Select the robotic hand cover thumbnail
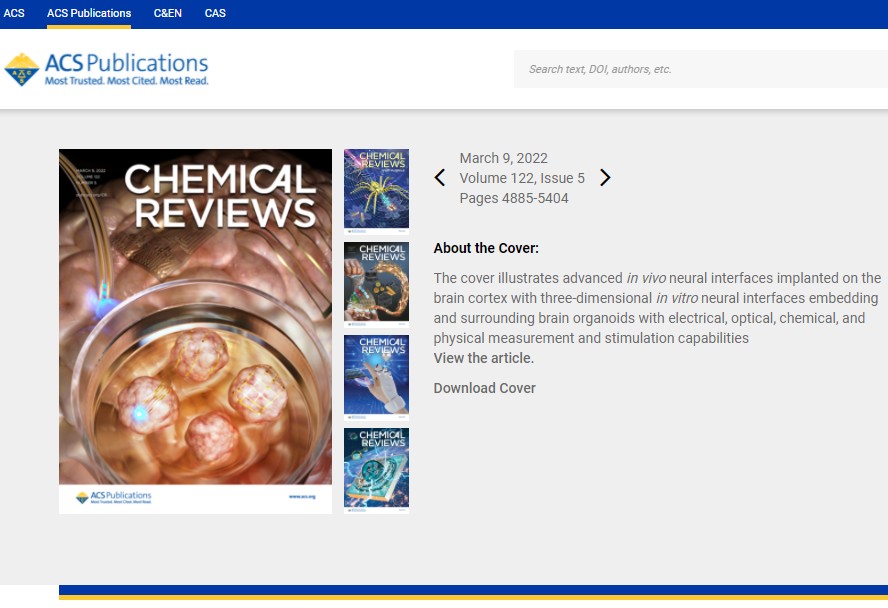Image resolution: width=888 pixels, height=608 pixels. [x=376, y=377]
